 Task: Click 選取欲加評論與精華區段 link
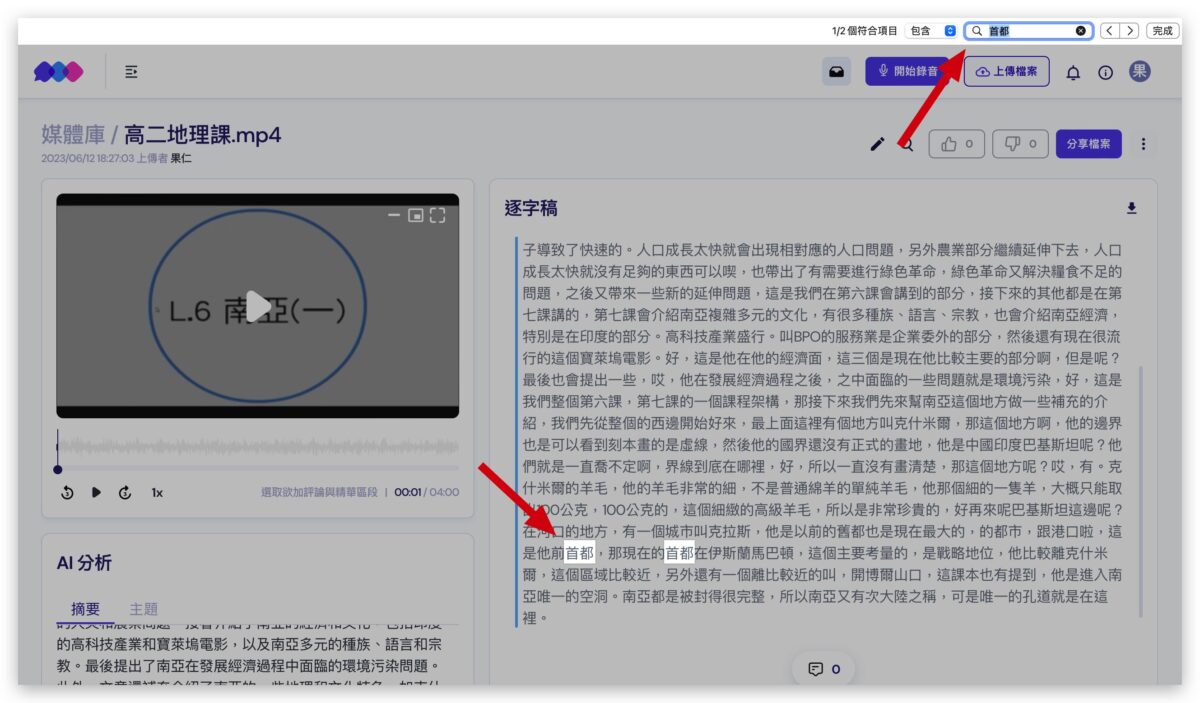click(x=319, y=492)
